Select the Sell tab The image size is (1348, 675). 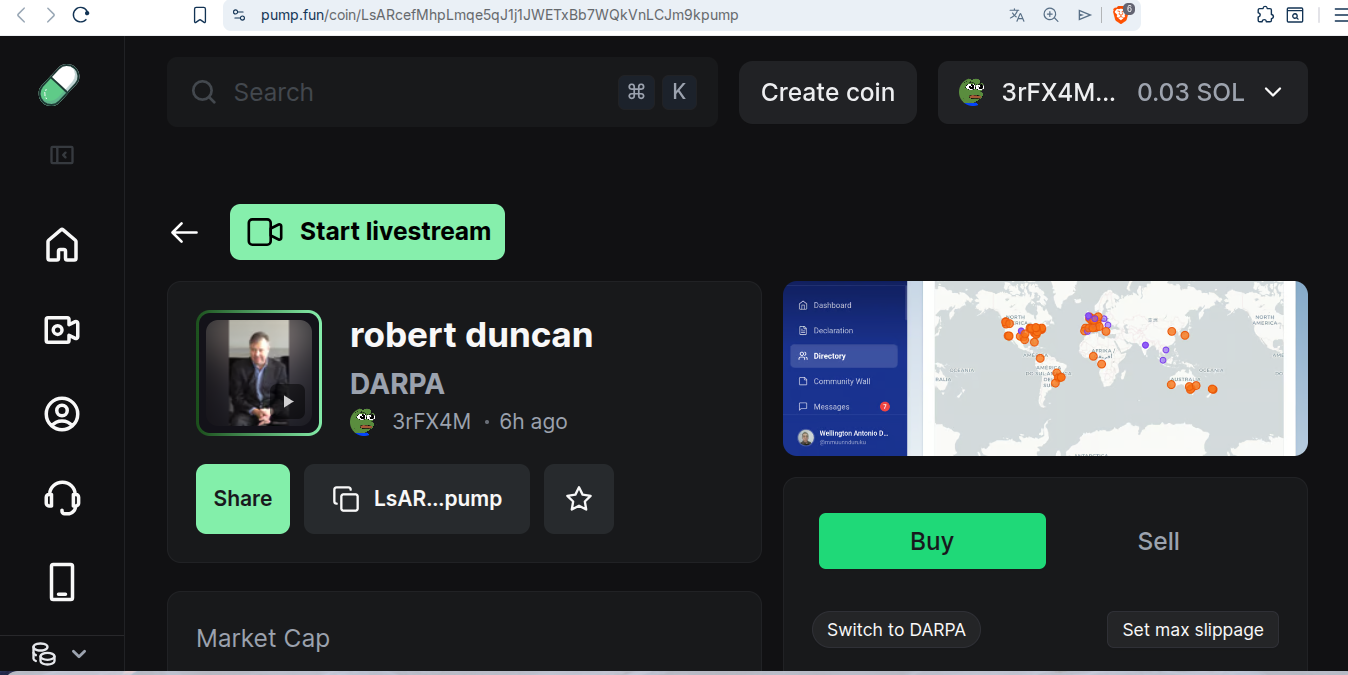[1158, 541]
